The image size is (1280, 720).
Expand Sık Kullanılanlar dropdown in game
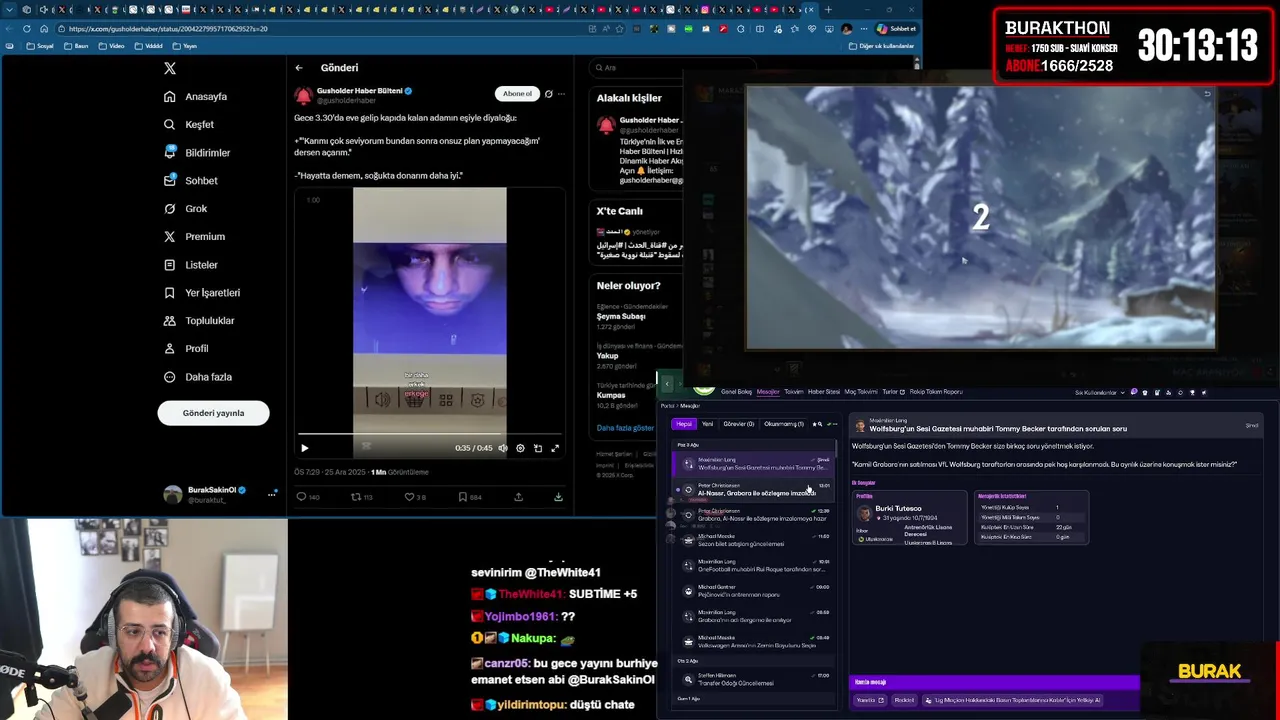[x=1098, y=393]
